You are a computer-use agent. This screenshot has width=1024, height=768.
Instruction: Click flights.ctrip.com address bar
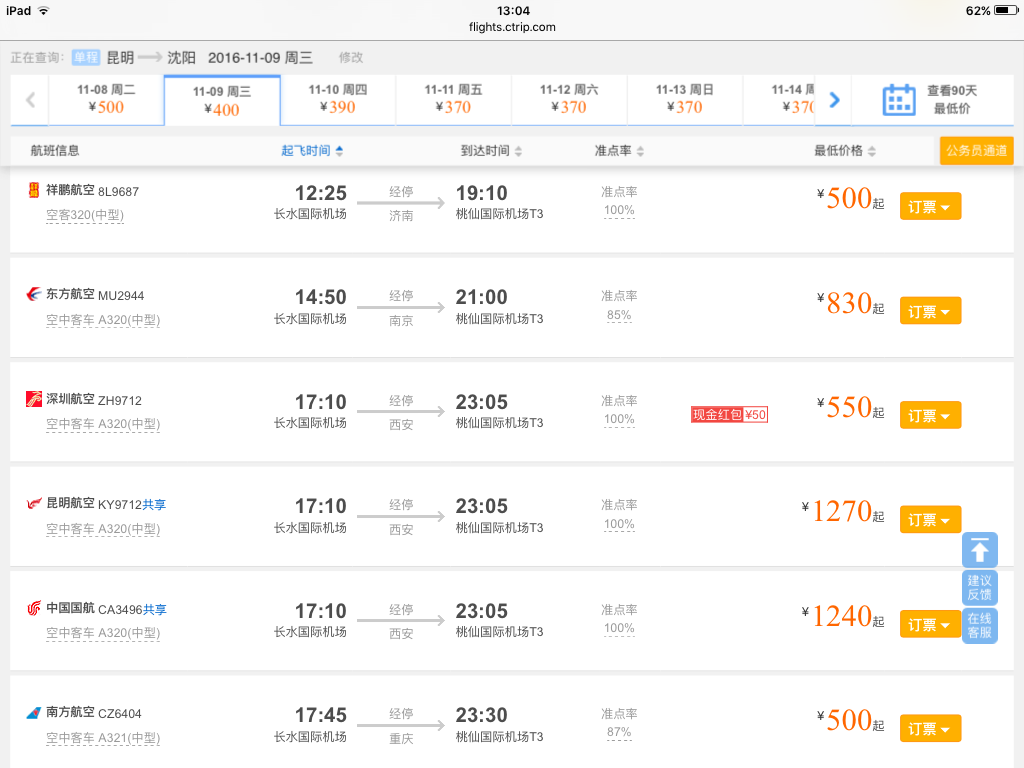click(512, 27)
